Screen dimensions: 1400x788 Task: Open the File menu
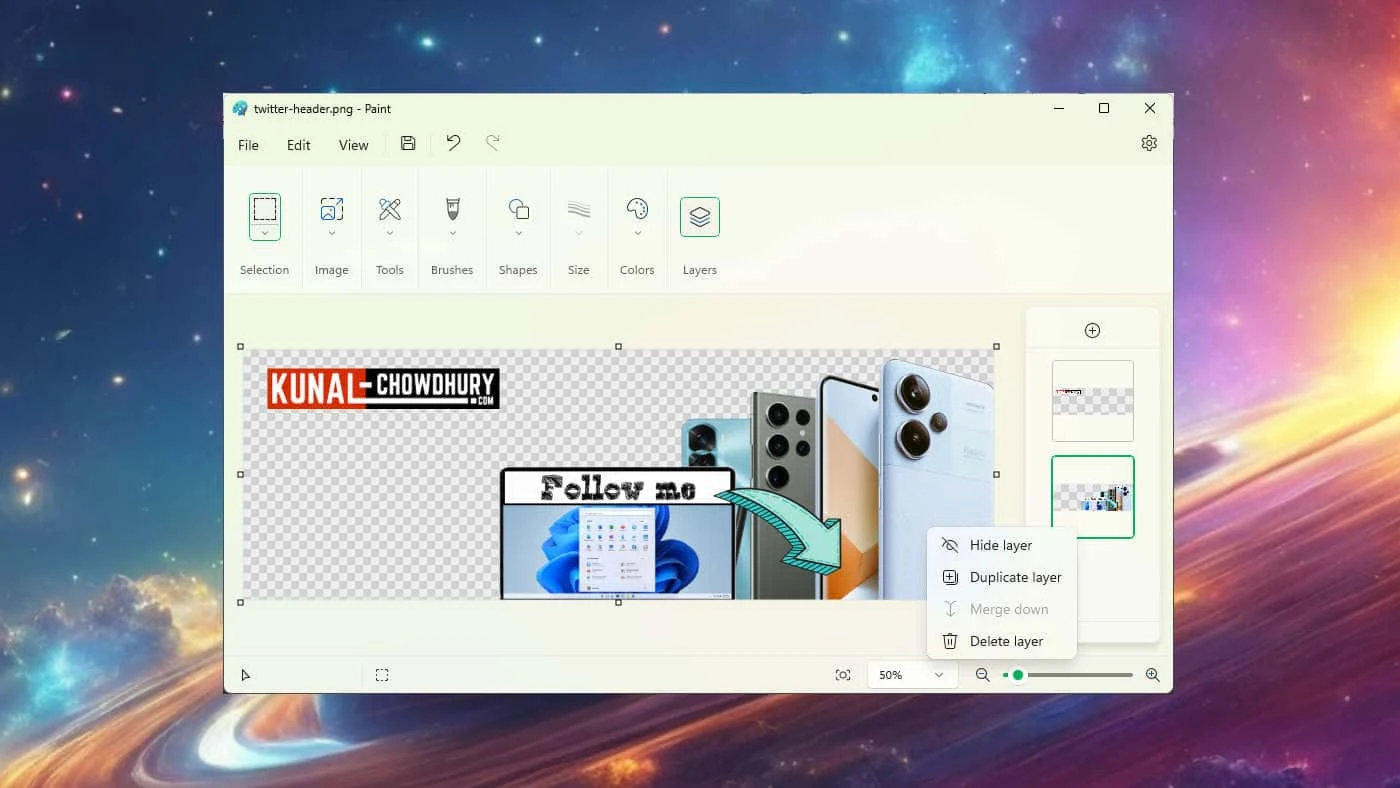pyautogui.click(x=248, y=145)
